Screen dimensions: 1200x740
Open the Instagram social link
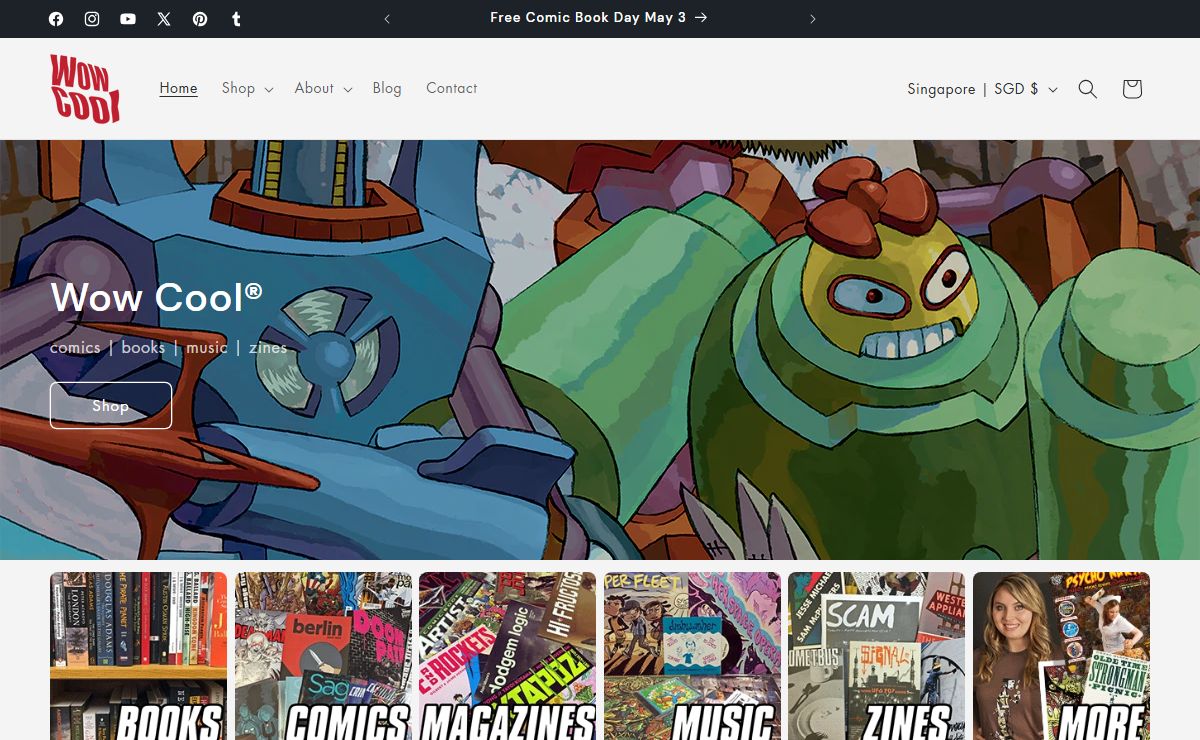click(x=92, y=19)
